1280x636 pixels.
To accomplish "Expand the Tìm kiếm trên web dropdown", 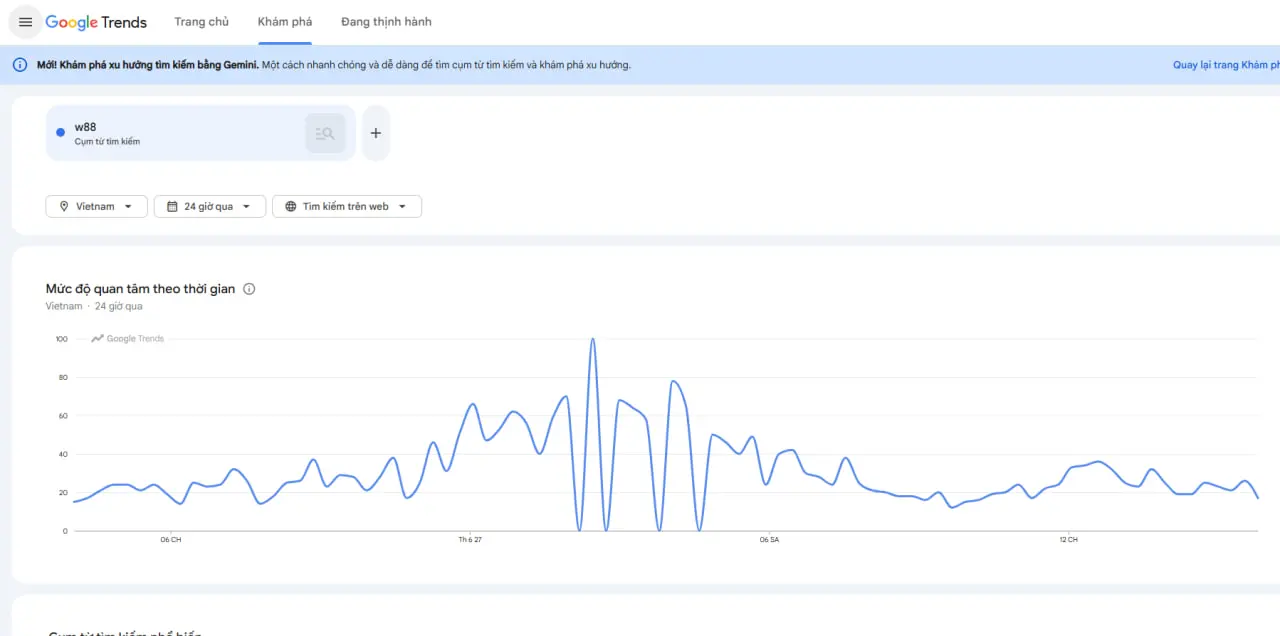I will [402, 207].
